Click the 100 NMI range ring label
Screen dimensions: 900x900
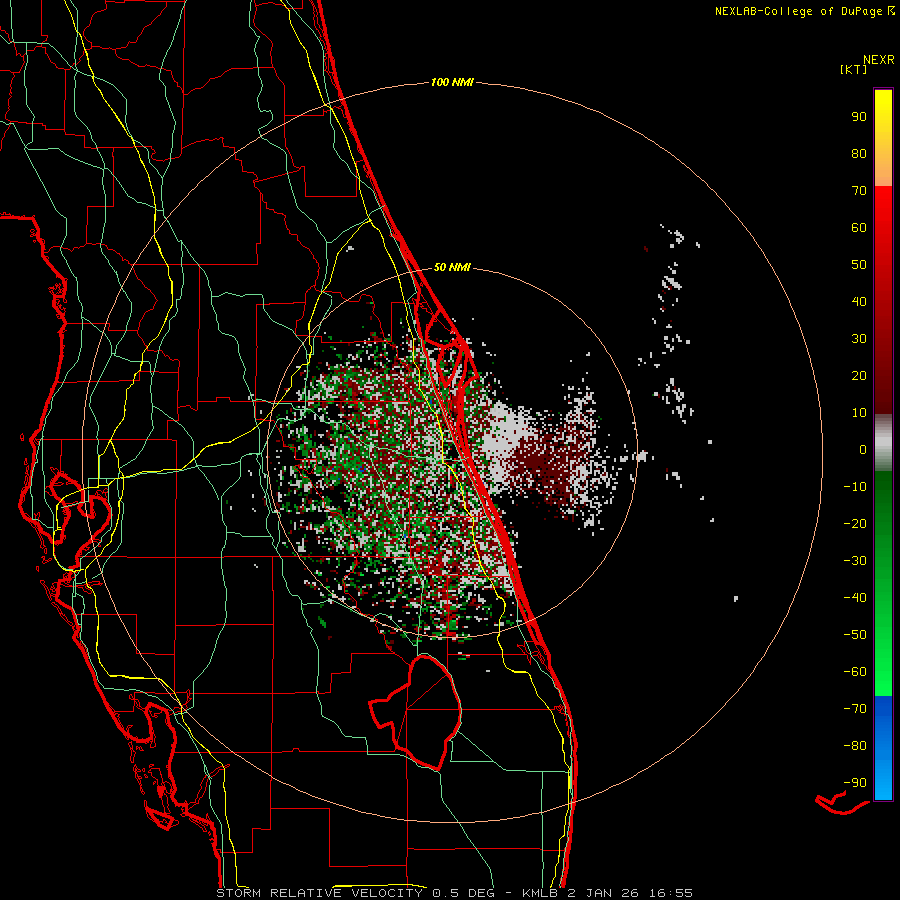point(452,83)
